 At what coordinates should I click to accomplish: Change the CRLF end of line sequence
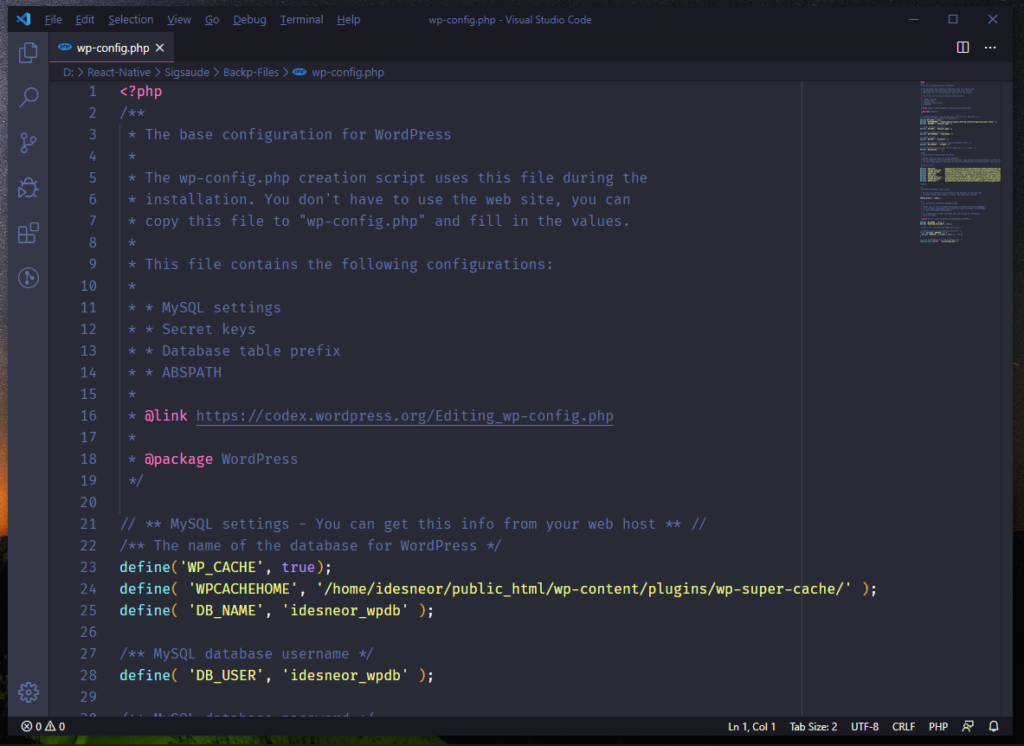click(x=903, y=726)
